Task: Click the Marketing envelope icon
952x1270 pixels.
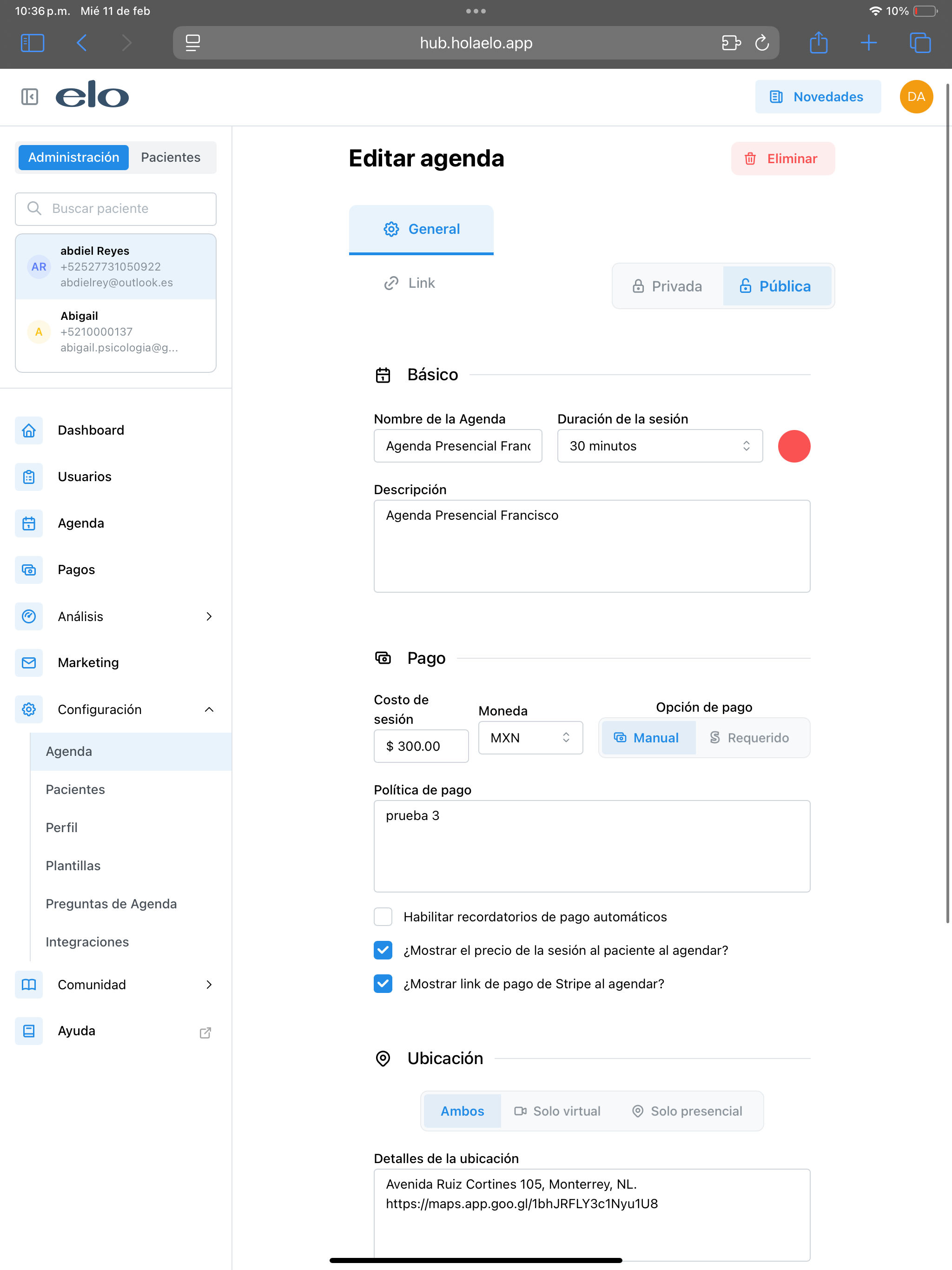Action: [29, 662]
